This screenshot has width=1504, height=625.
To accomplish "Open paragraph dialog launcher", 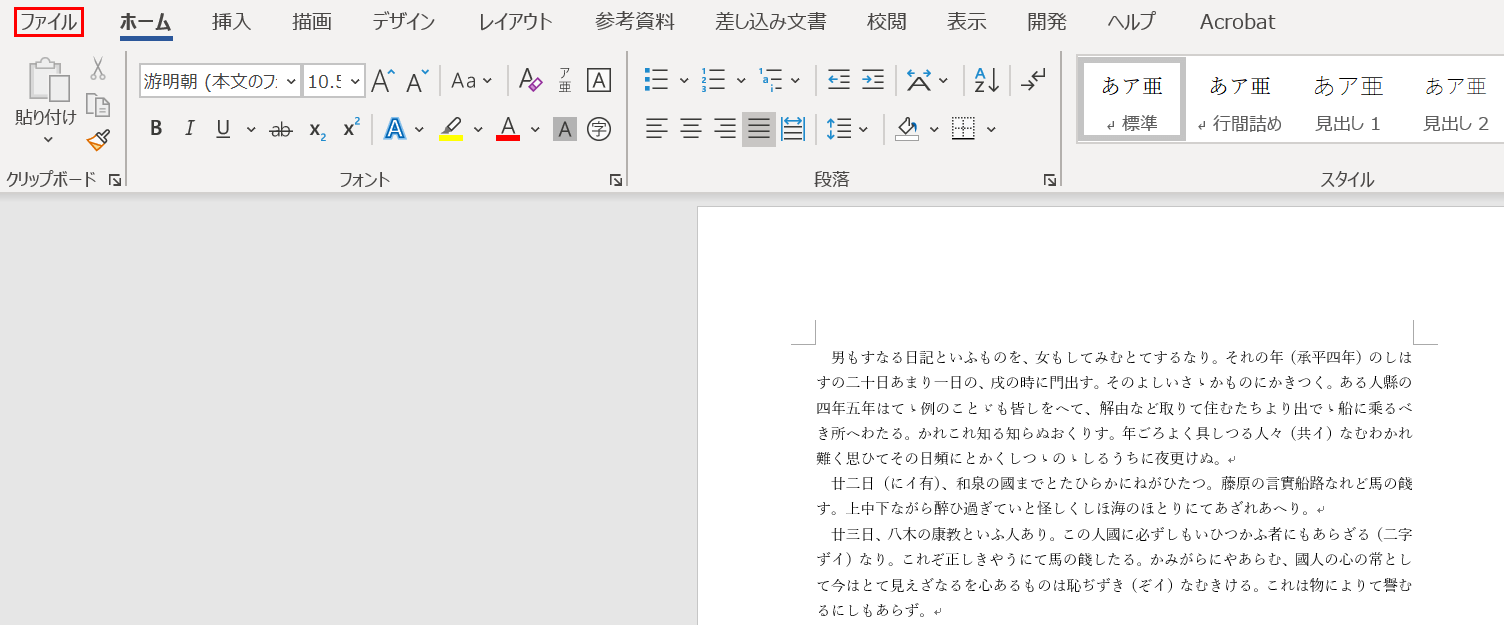I will 1050,180.
